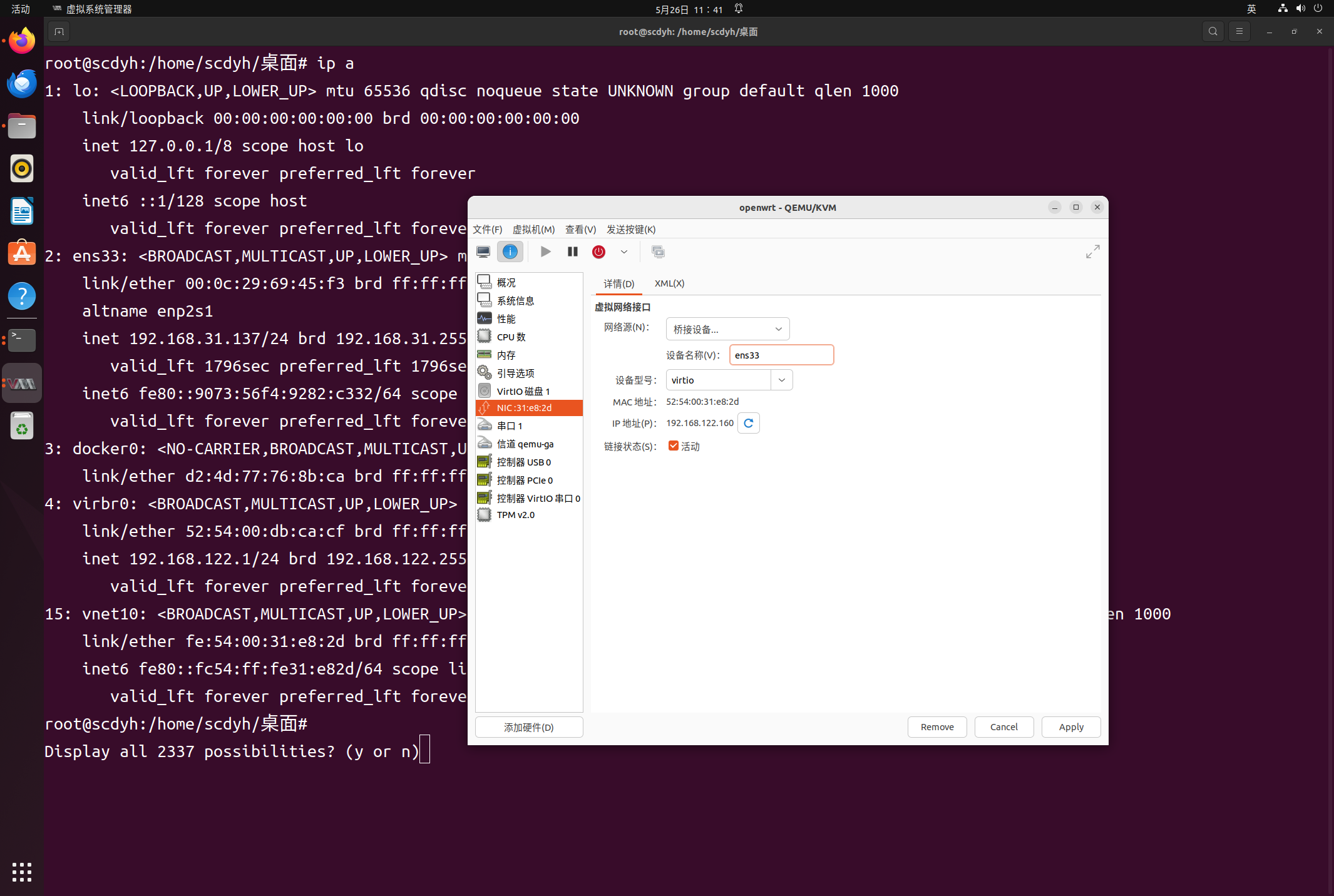
Task: Select VirtIO 磁盘 1 entry
Action: (x=529, y=391)
